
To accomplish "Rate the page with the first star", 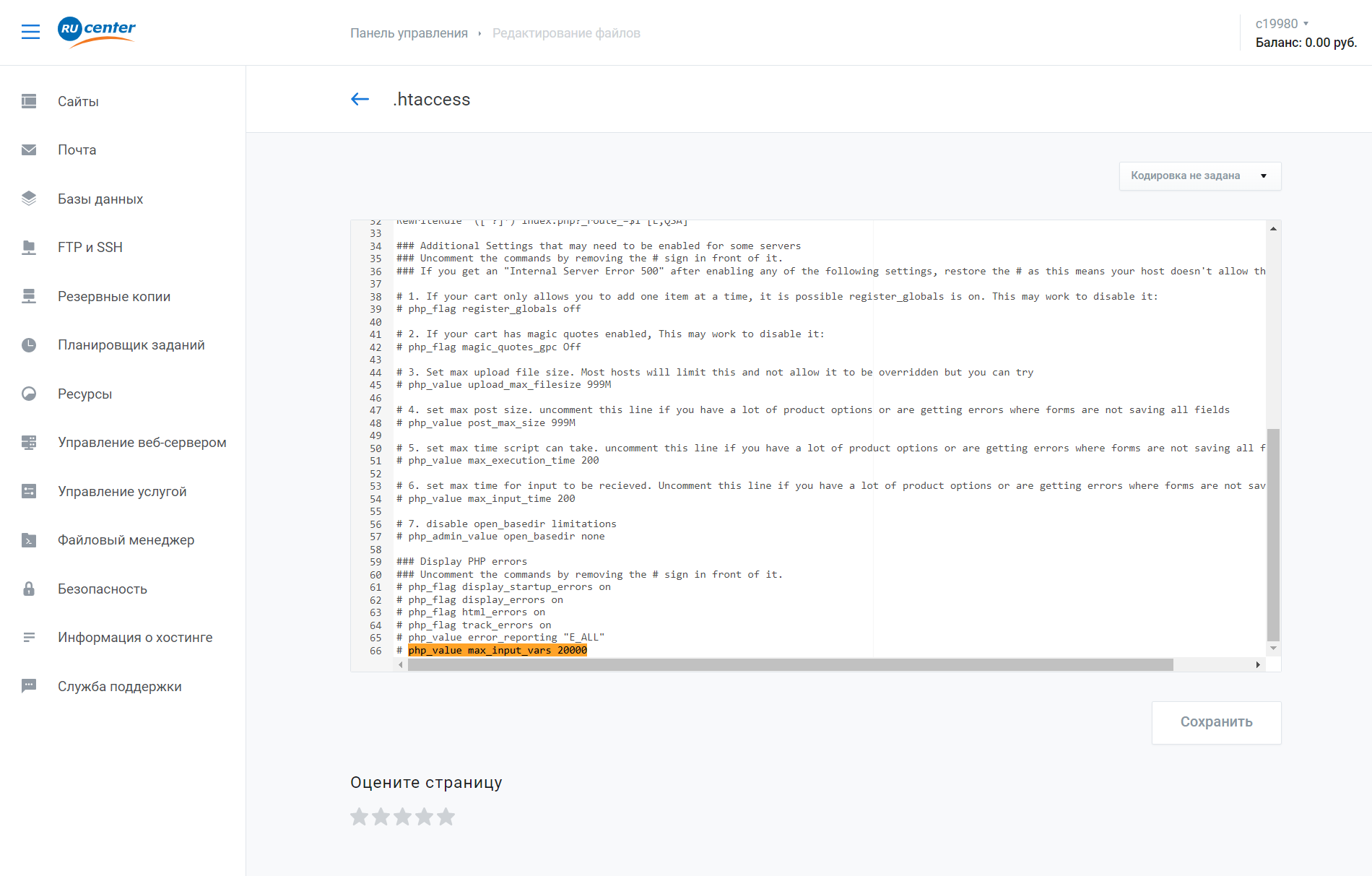I will [x=359, y=817].
